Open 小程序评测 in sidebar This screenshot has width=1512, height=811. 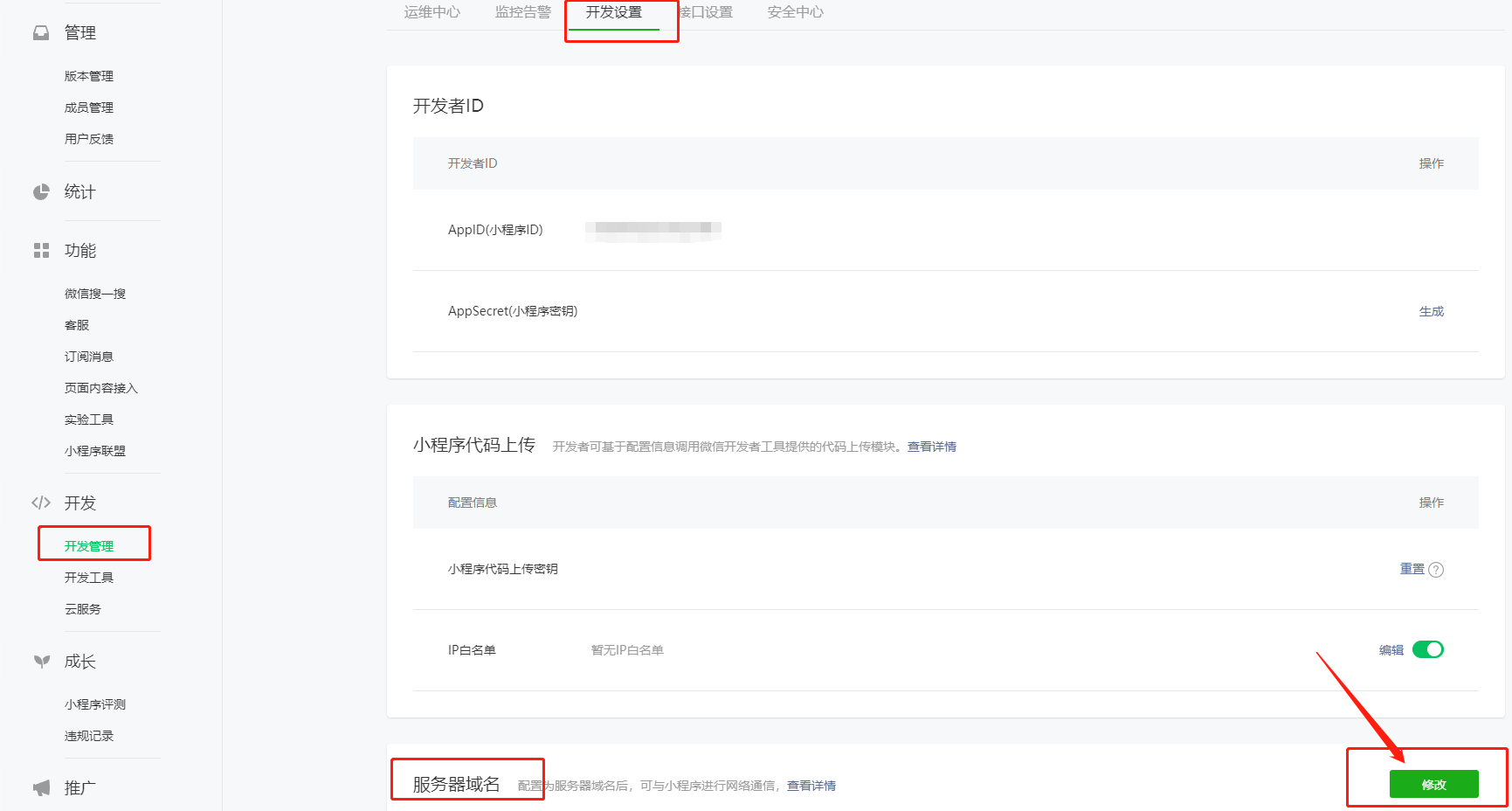95,704
